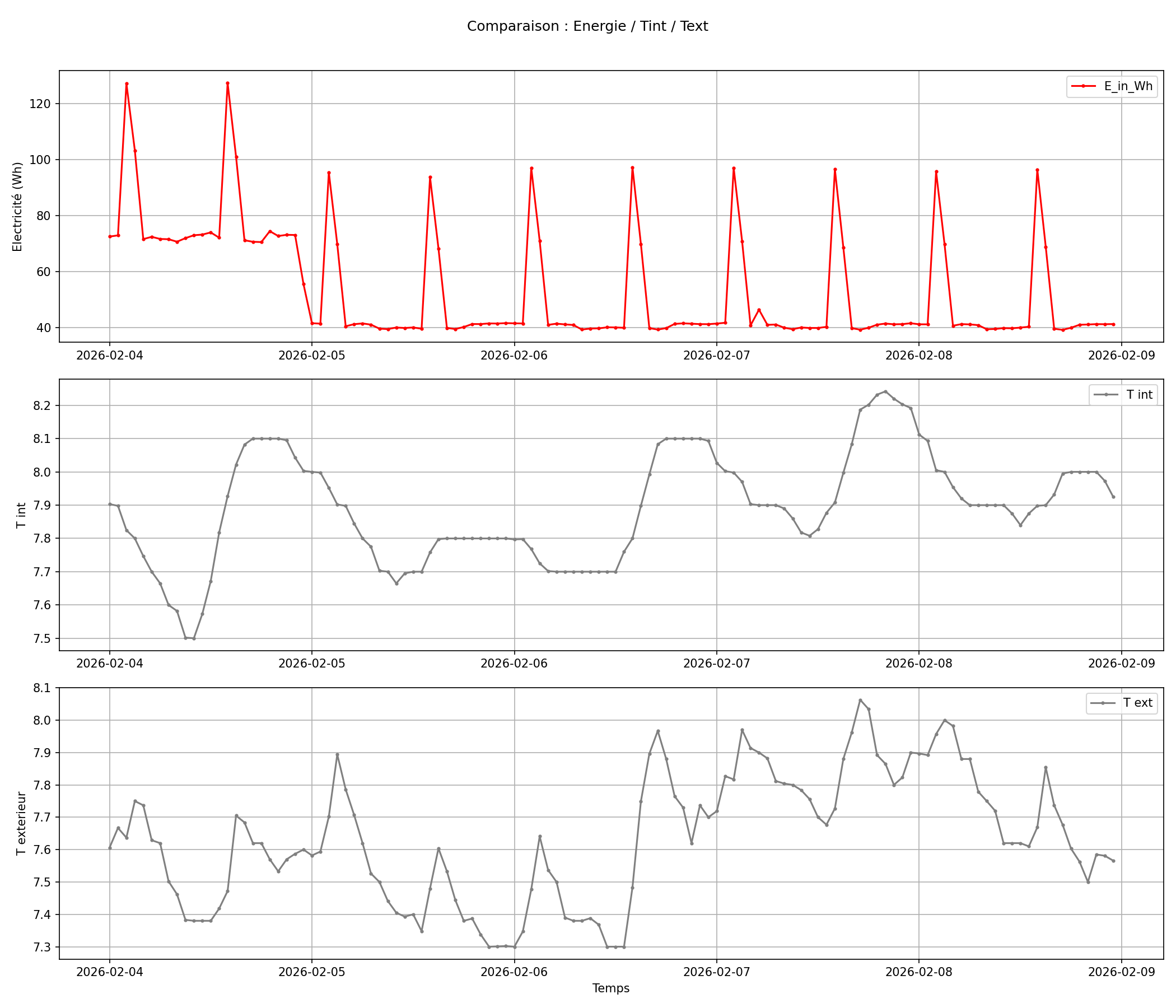Click the first 127 Wh energy peak
This screenshot has width=1176, height=1008.
pyautogui.click(x=127, y=83)
